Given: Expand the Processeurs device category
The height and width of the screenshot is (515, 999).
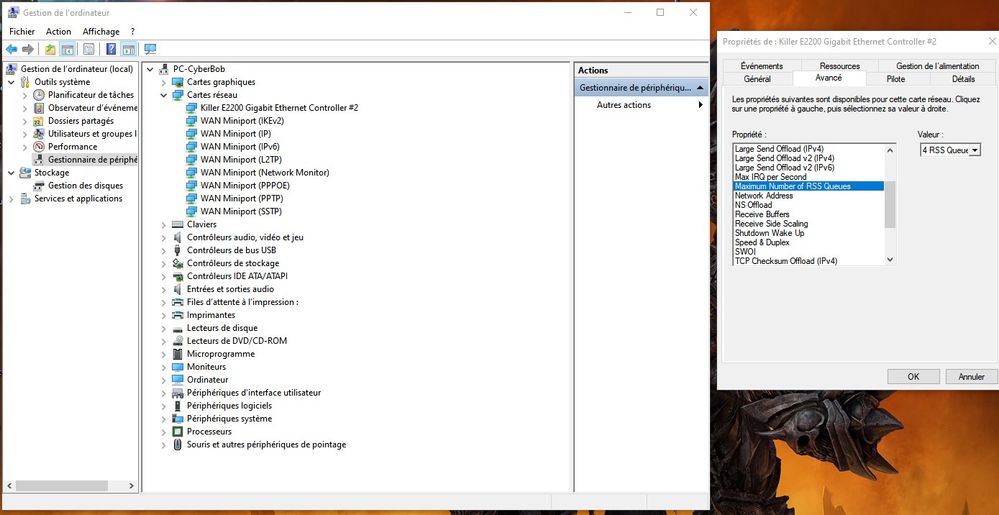Looking at the screenshot, I should pyautogui.click(x=164, y=432).
